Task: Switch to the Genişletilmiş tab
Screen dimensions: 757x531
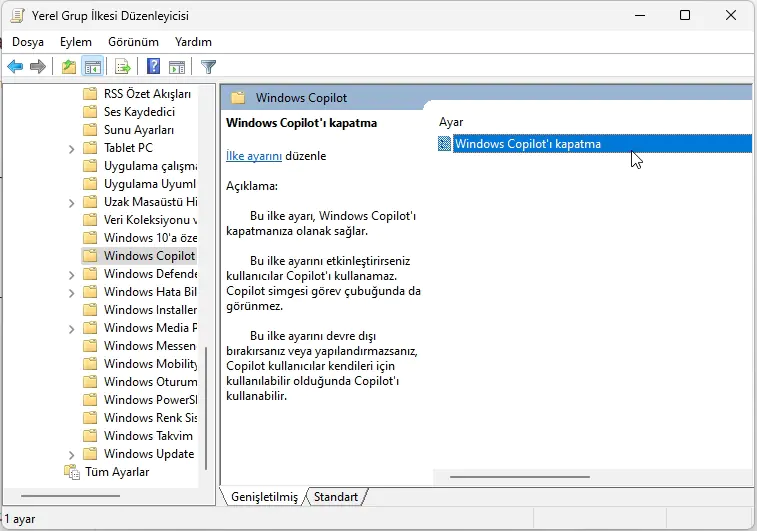Action: pos(264,497)
